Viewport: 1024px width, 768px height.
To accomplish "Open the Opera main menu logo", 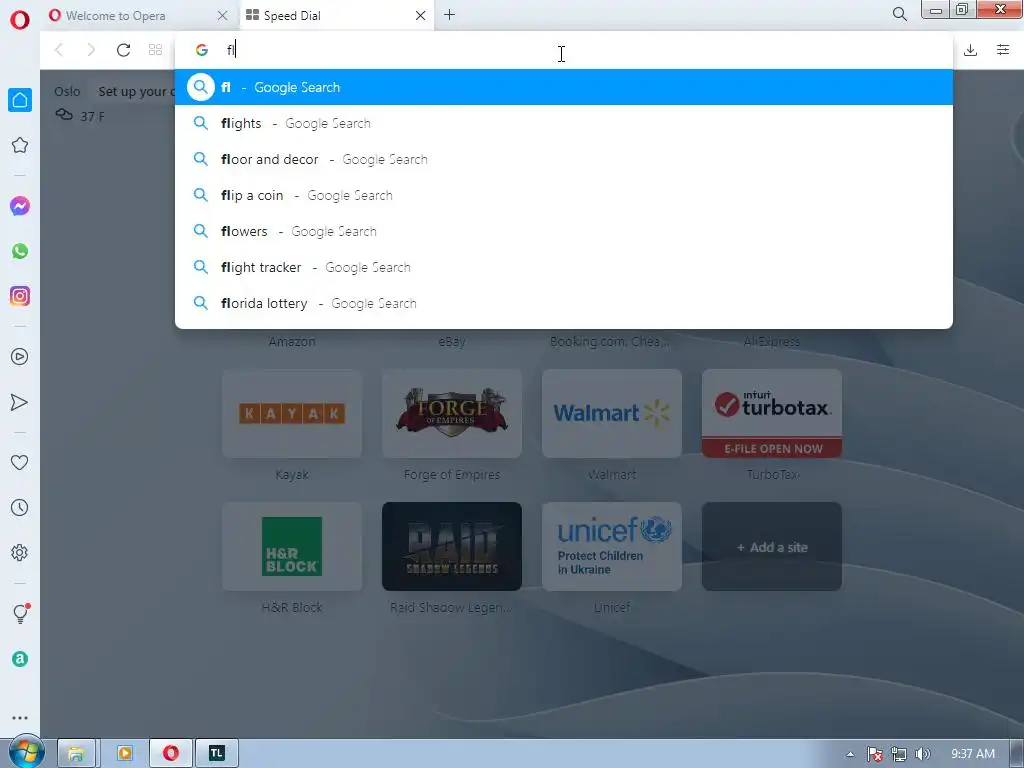I will pos(20,20).
